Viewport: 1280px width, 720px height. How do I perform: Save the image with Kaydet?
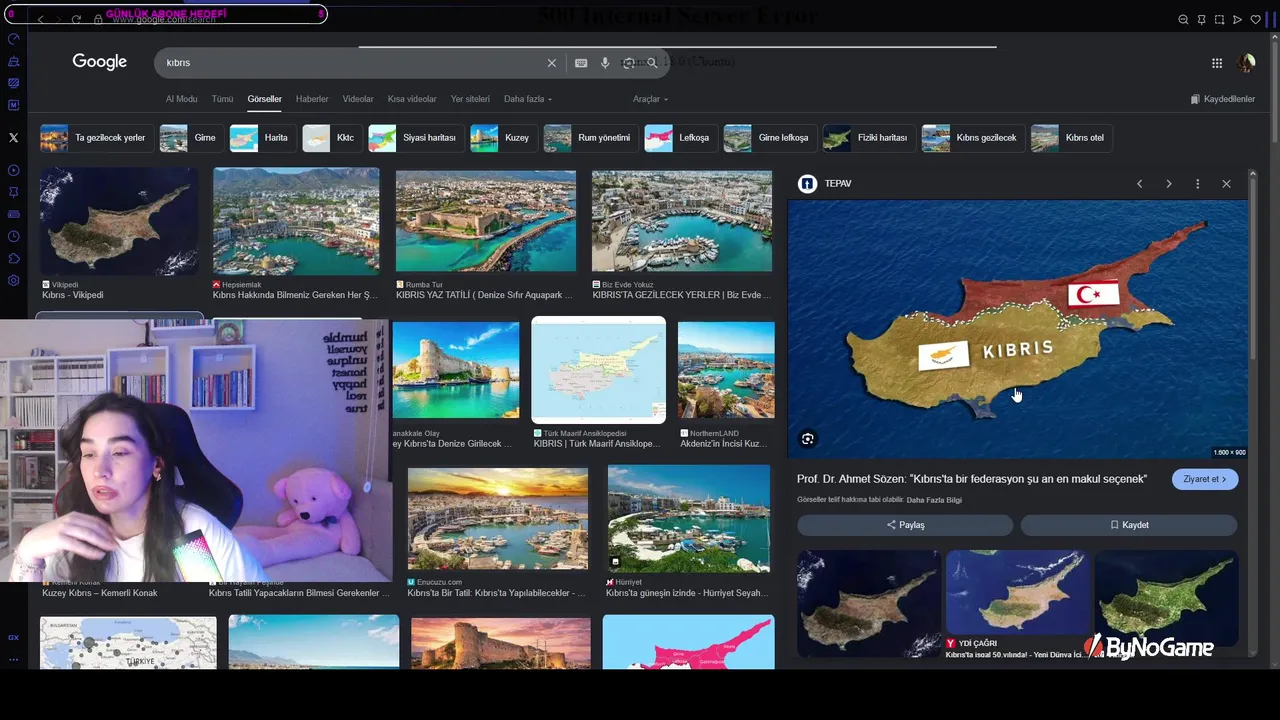(x=1129, y=525)
